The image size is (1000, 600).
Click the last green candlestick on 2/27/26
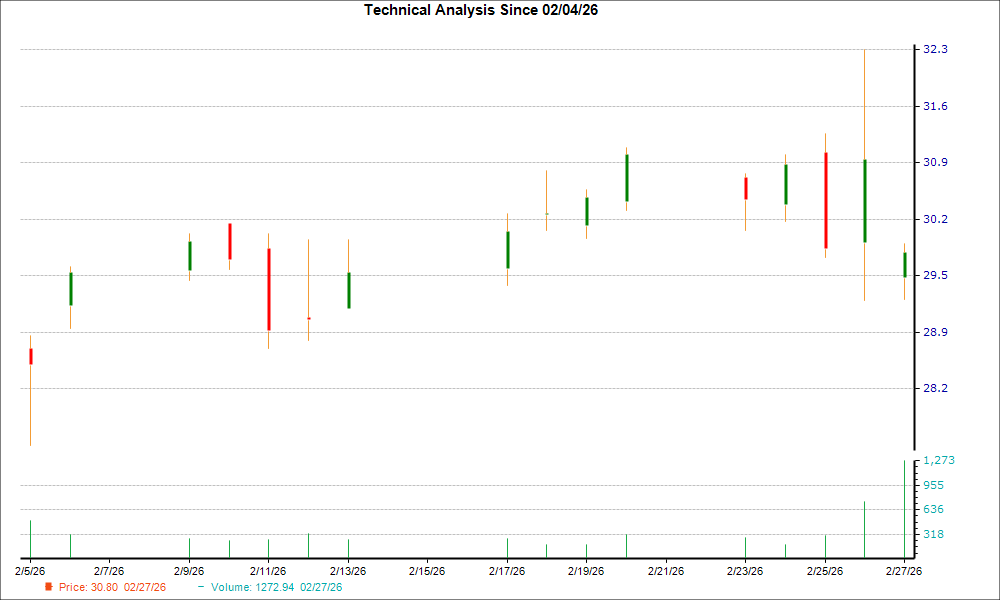pos(905,266)
